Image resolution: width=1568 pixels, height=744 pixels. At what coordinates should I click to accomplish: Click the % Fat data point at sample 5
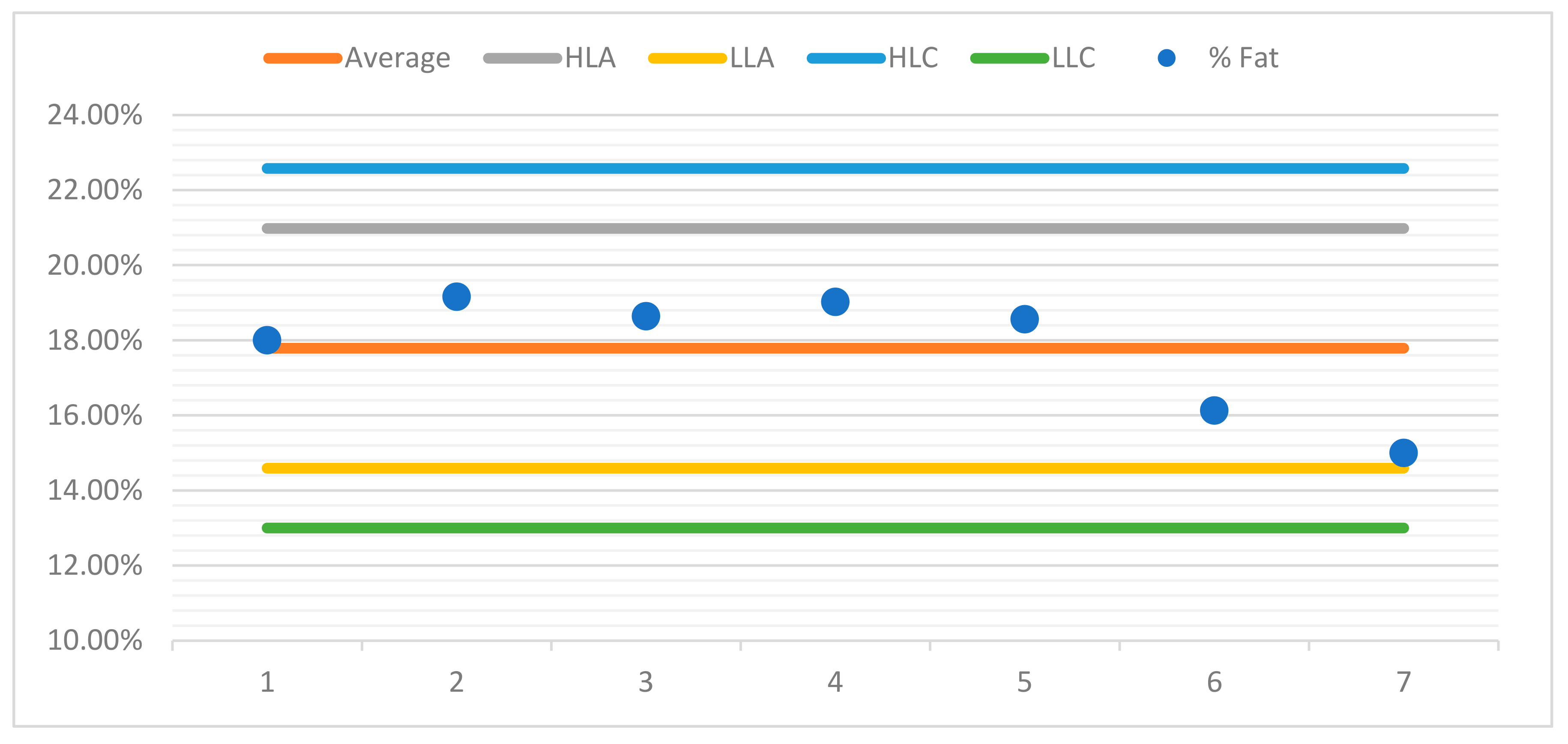[x=1024, y=319]
